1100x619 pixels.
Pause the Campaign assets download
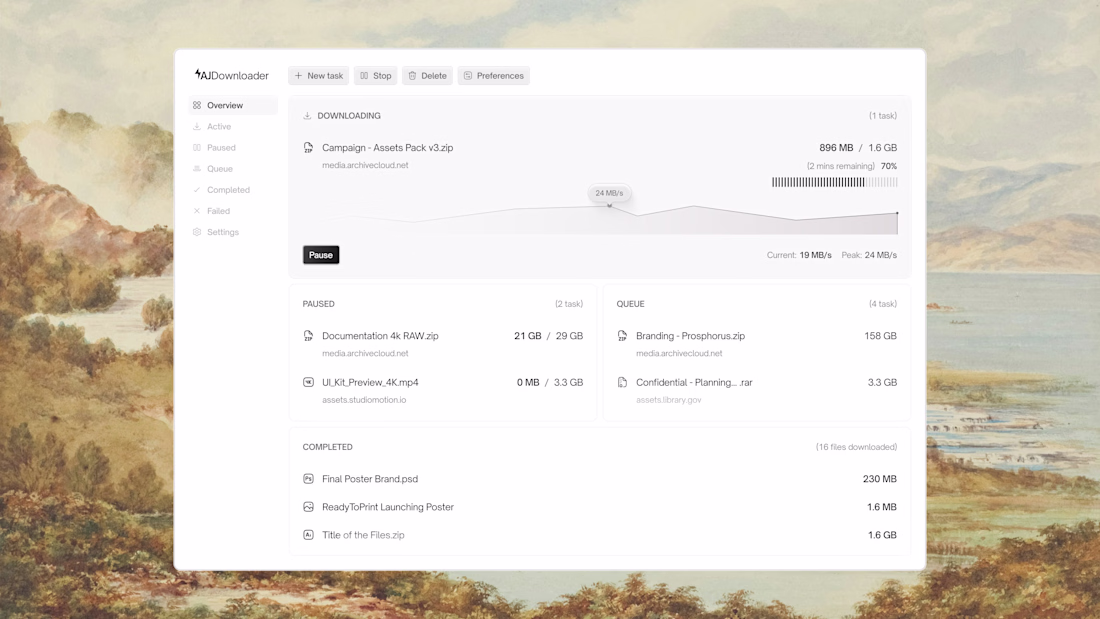(321, 255)
